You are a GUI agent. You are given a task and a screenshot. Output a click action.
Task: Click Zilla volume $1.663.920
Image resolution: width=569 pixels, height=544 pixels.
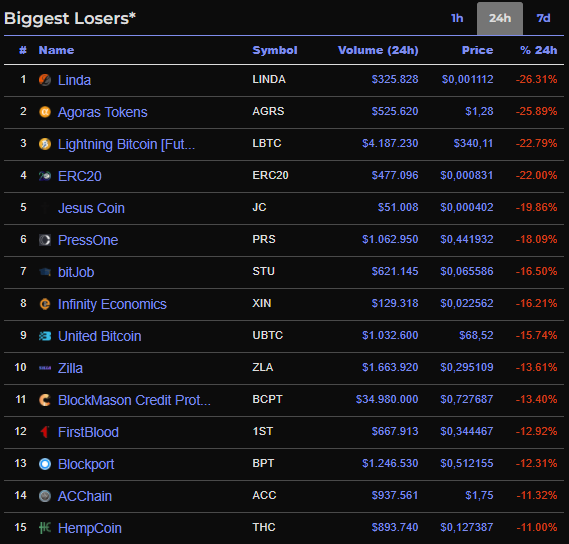390,367
